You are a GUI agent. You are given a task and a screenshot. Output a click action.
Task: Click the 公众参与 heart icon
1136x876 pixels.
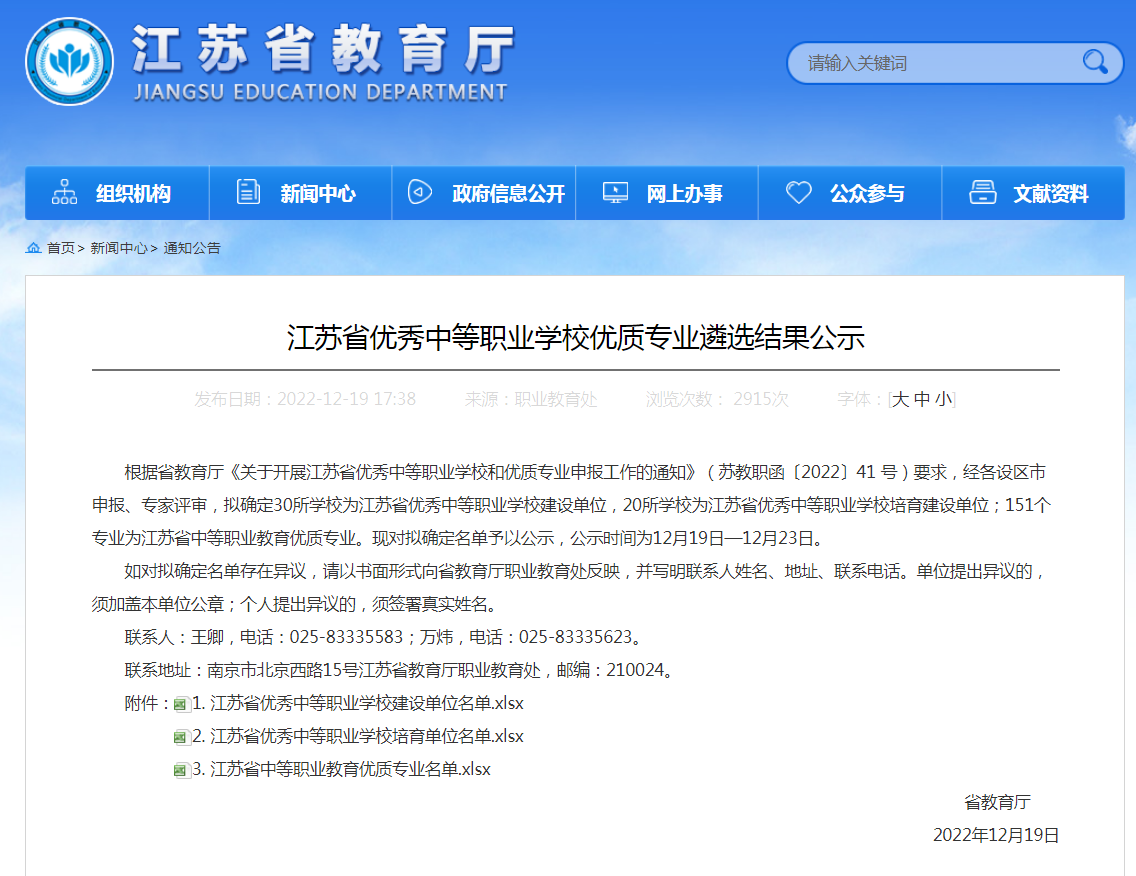(798, 193)
